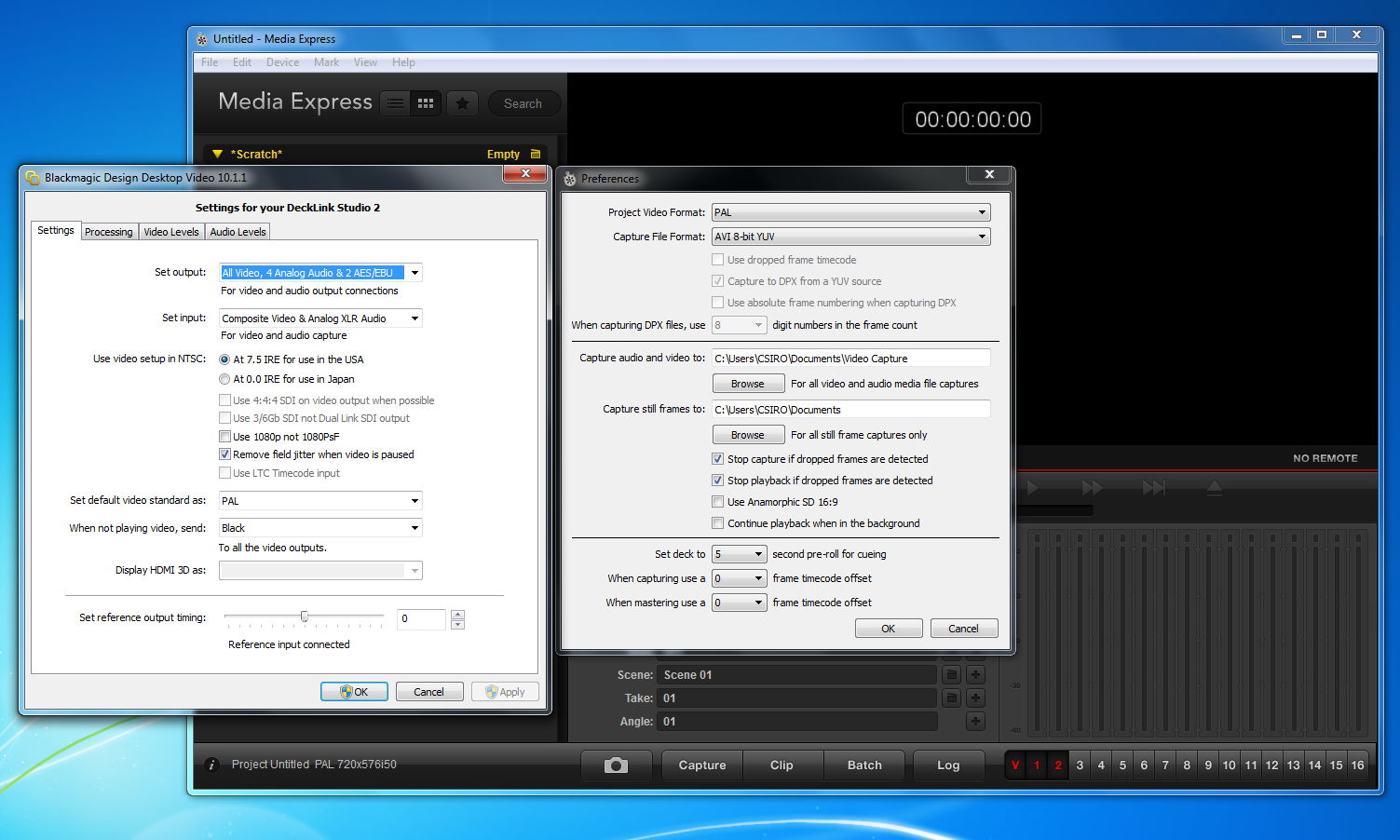This screenshot has width=1400, height=840.
Task: Increase reference output timing with up arrow
Action: pyautogui.click(x=457, y=614)
